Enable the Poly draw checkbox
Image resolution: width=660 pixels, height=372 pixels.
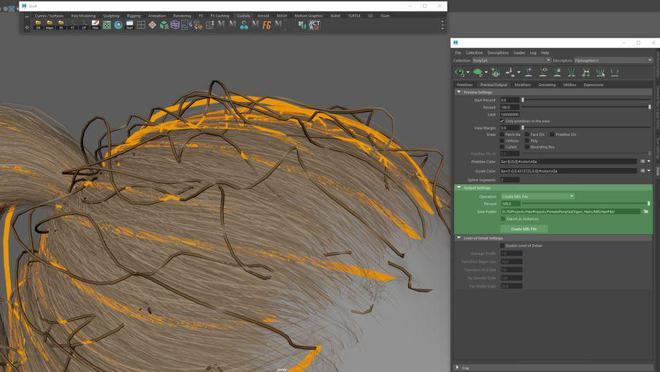[x=527, y=141]
